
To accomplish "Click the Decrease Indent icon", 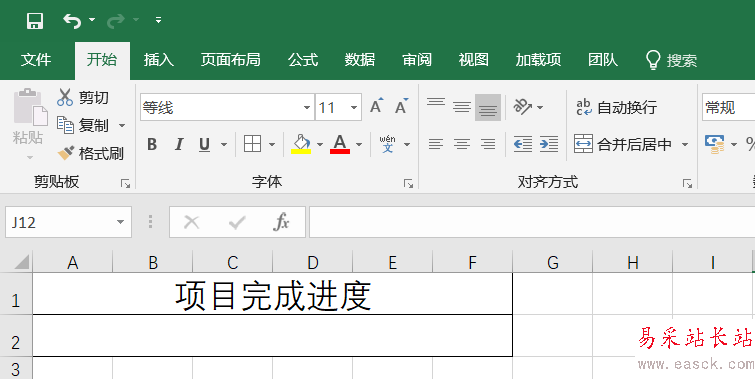I will [x=522, y=144].
